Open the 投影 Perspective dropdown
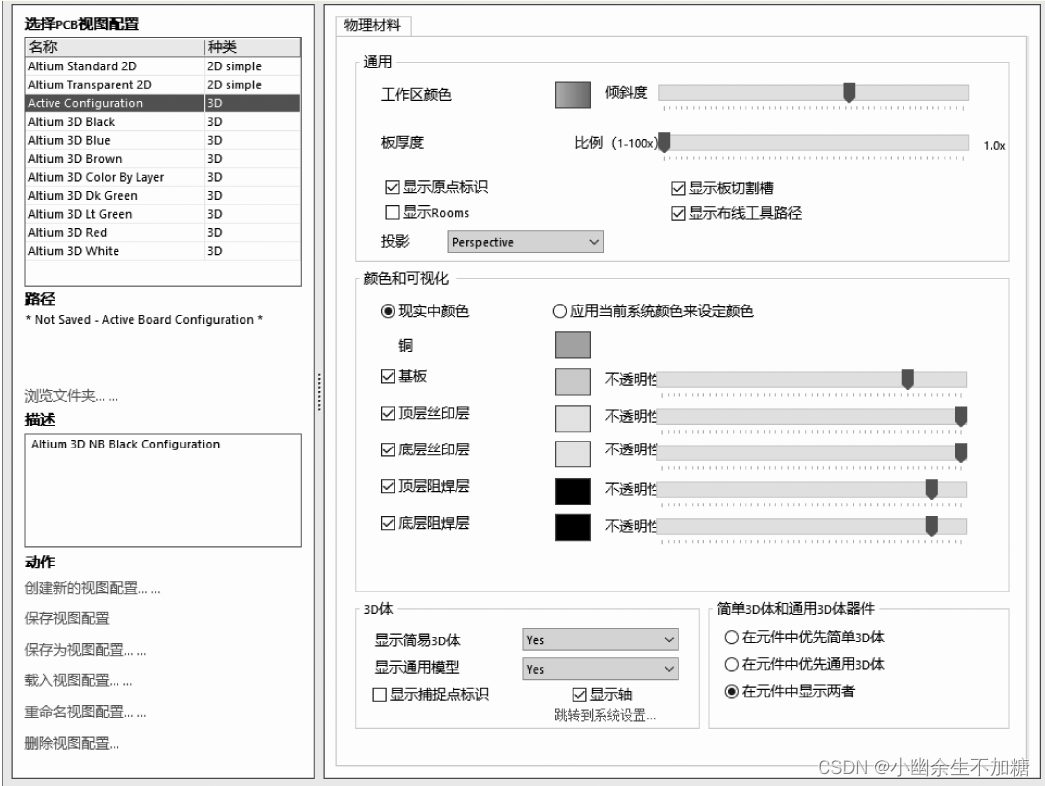The width and height of the screenshot is (1045, 786). (525, 241)
